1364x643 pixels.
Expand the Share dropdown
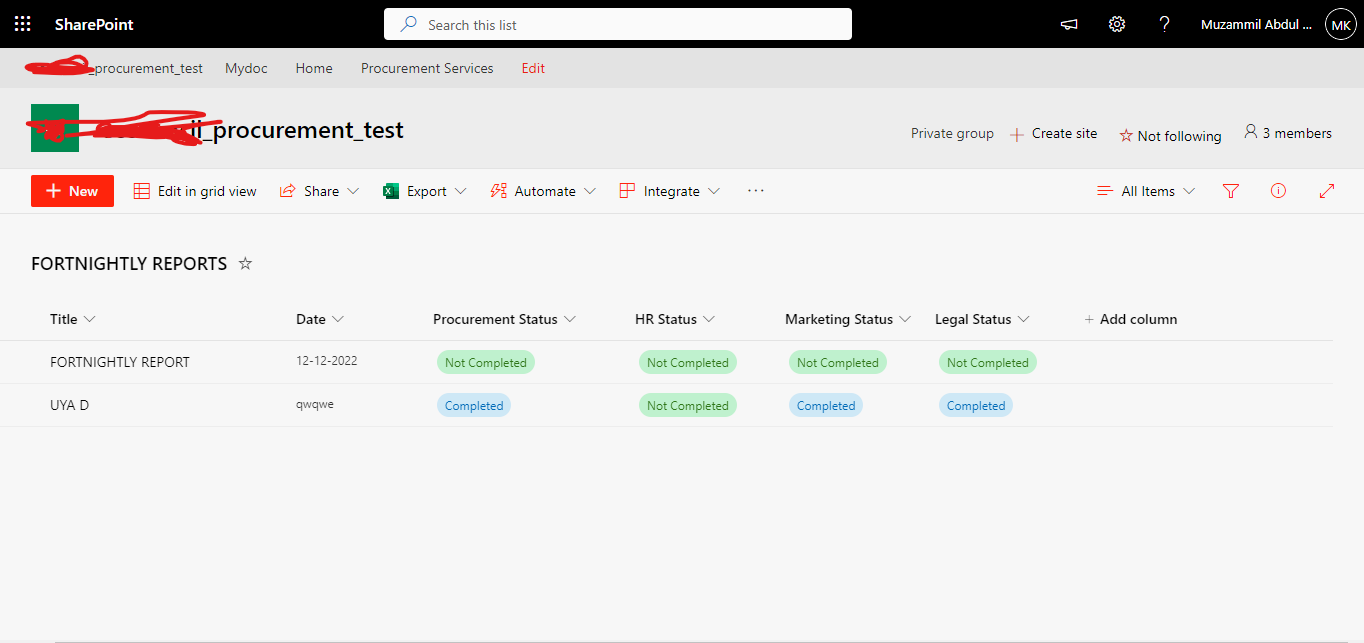[353, 190]
